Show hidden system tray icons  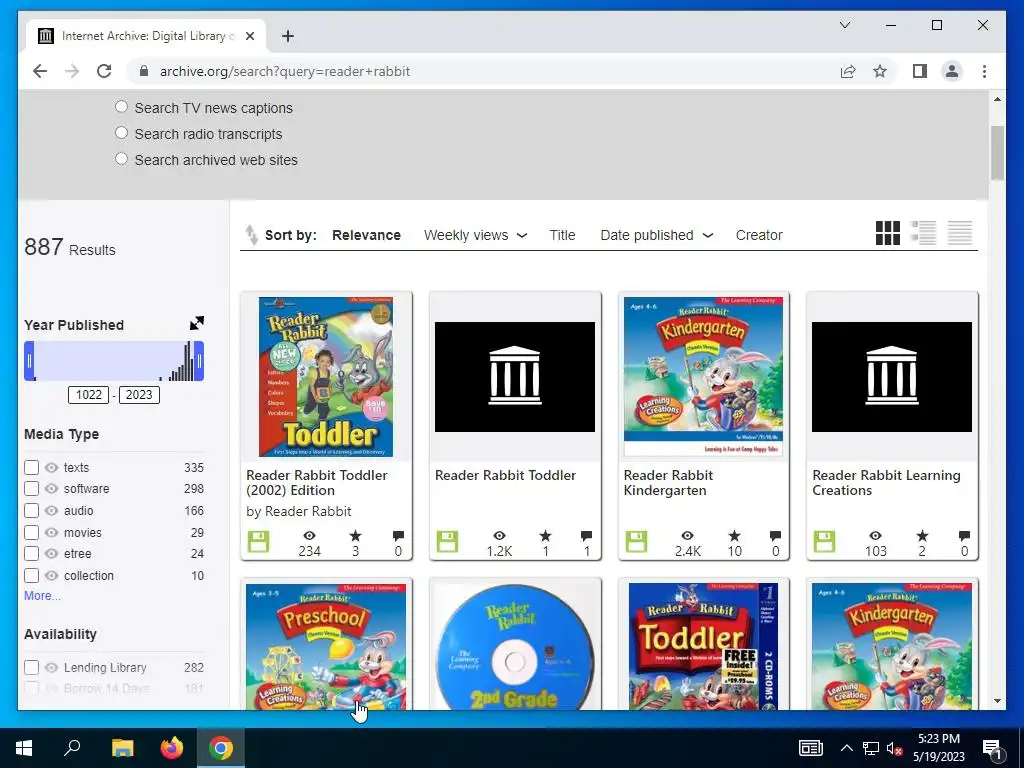[x=846, y=748]
